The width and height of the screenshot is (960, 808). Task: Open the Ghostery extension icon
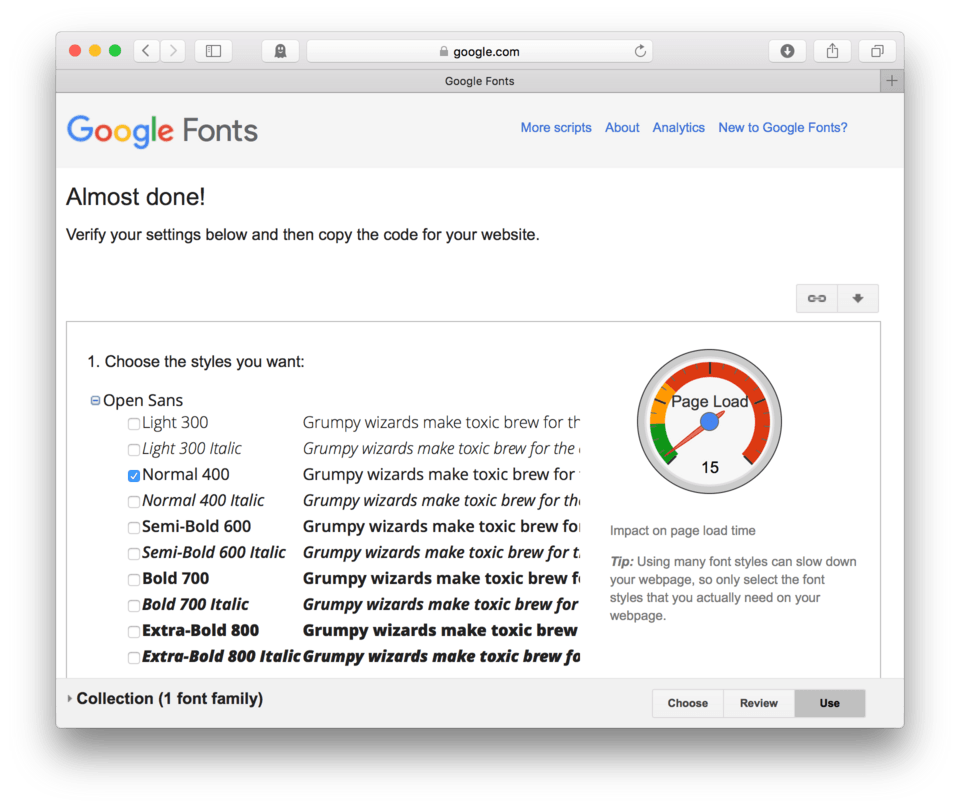(x=280, y=51)
